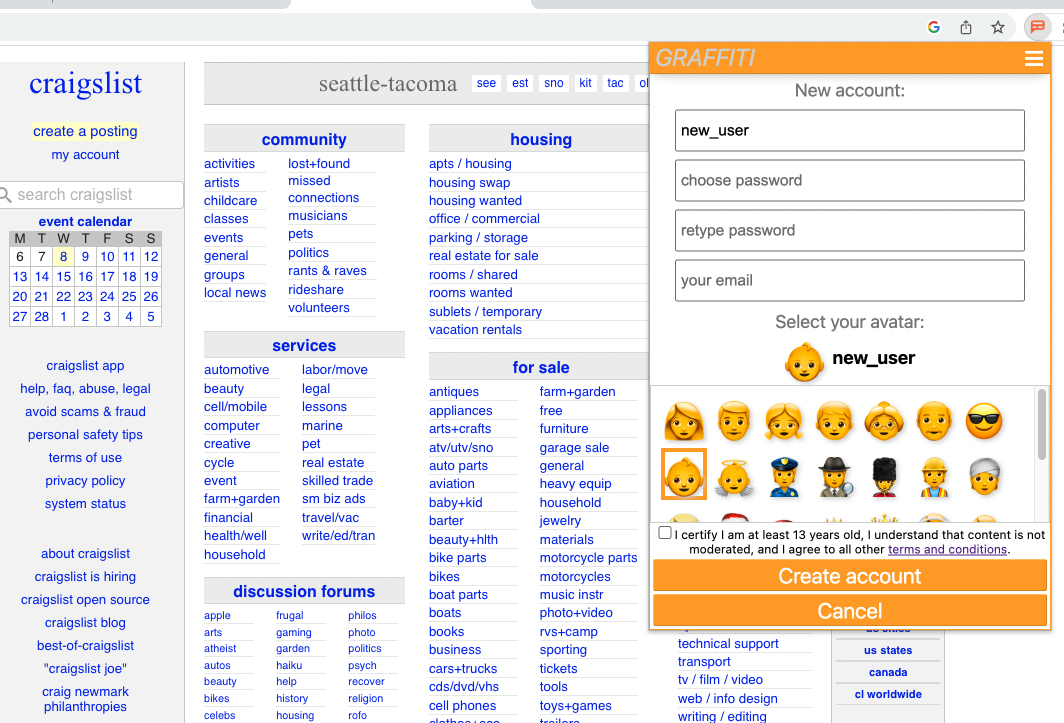Image resolution: width=1064 pixels, height=723 pixels.
Task: Click the craigslist search magnifier icon
Action: click(x=6, y=196)
